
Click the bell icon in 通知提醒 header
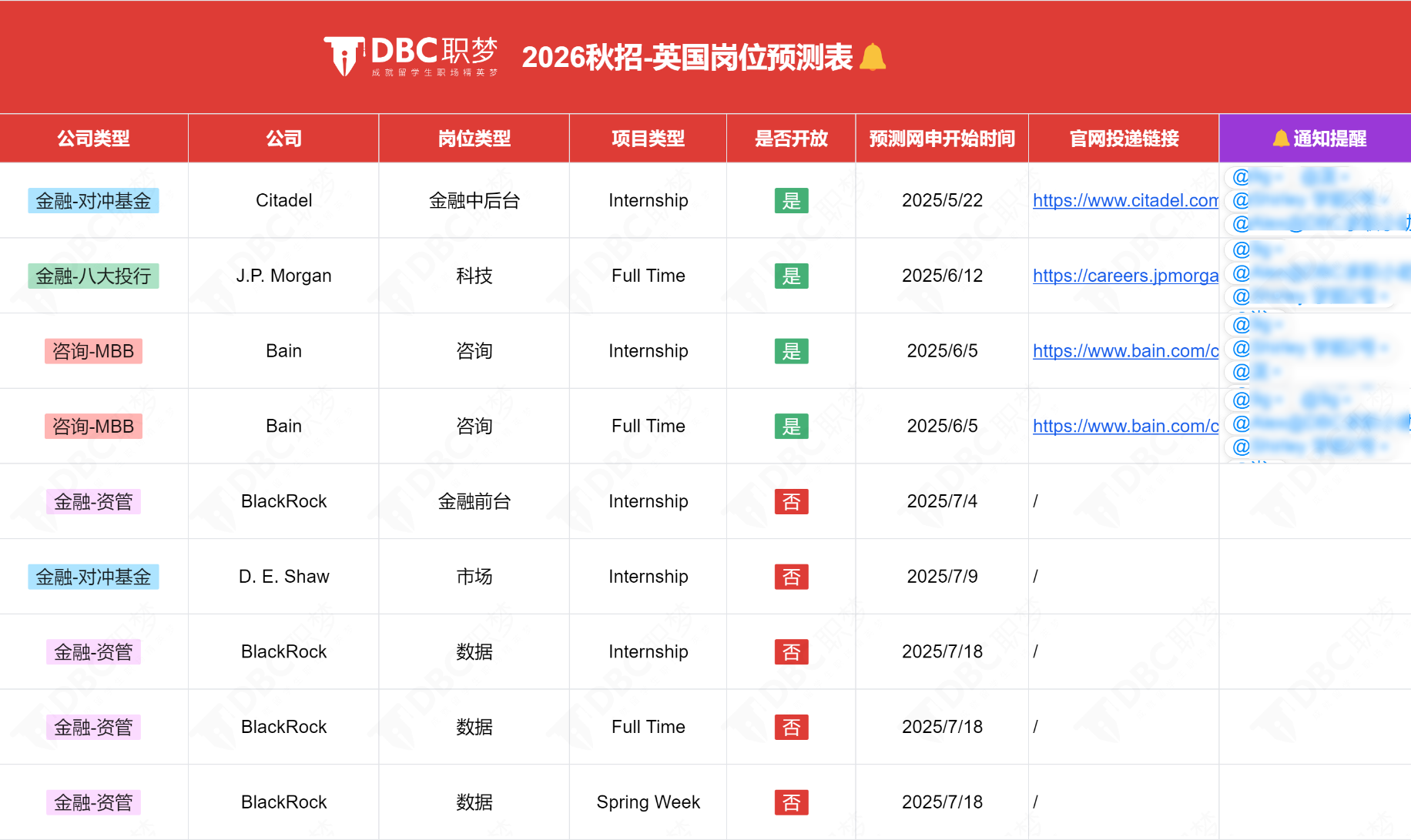[1281, 139]
